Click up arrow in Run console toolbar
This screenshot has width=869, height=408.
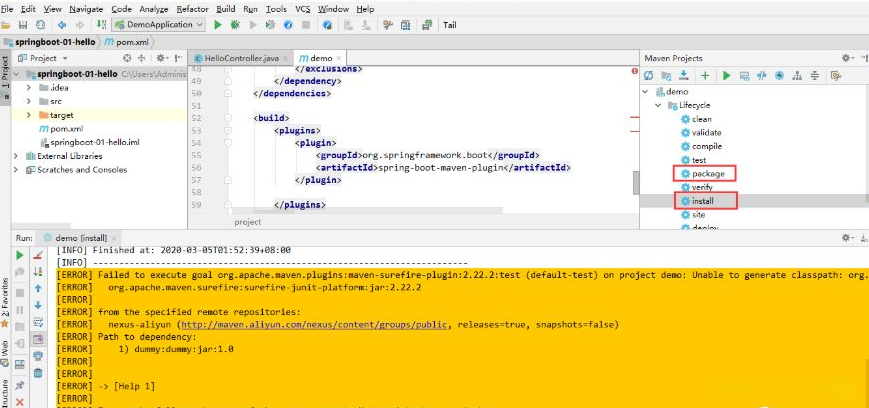click(x=38, y=288)
